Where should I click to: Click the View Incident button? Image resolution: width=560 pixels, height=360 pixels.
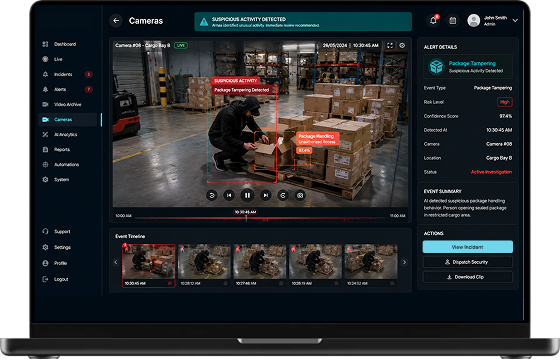point(468,247)
